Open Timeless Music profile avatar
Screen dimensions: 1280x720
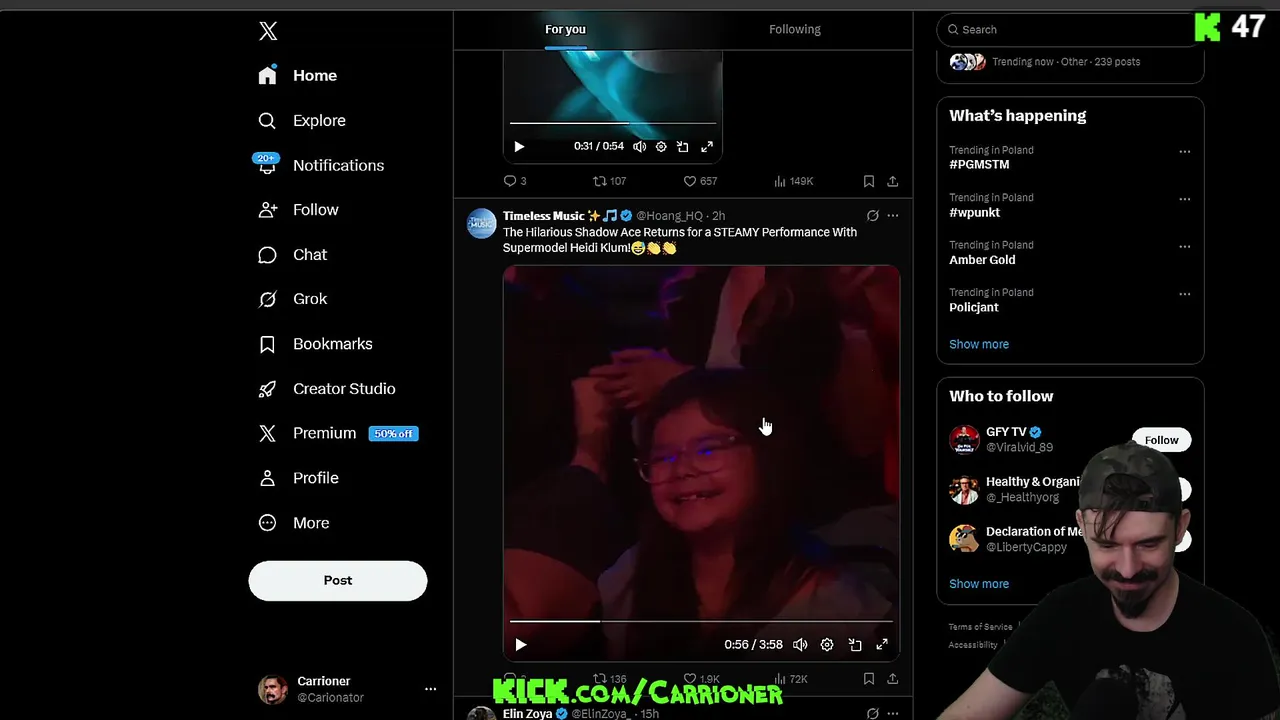[482, 224]
